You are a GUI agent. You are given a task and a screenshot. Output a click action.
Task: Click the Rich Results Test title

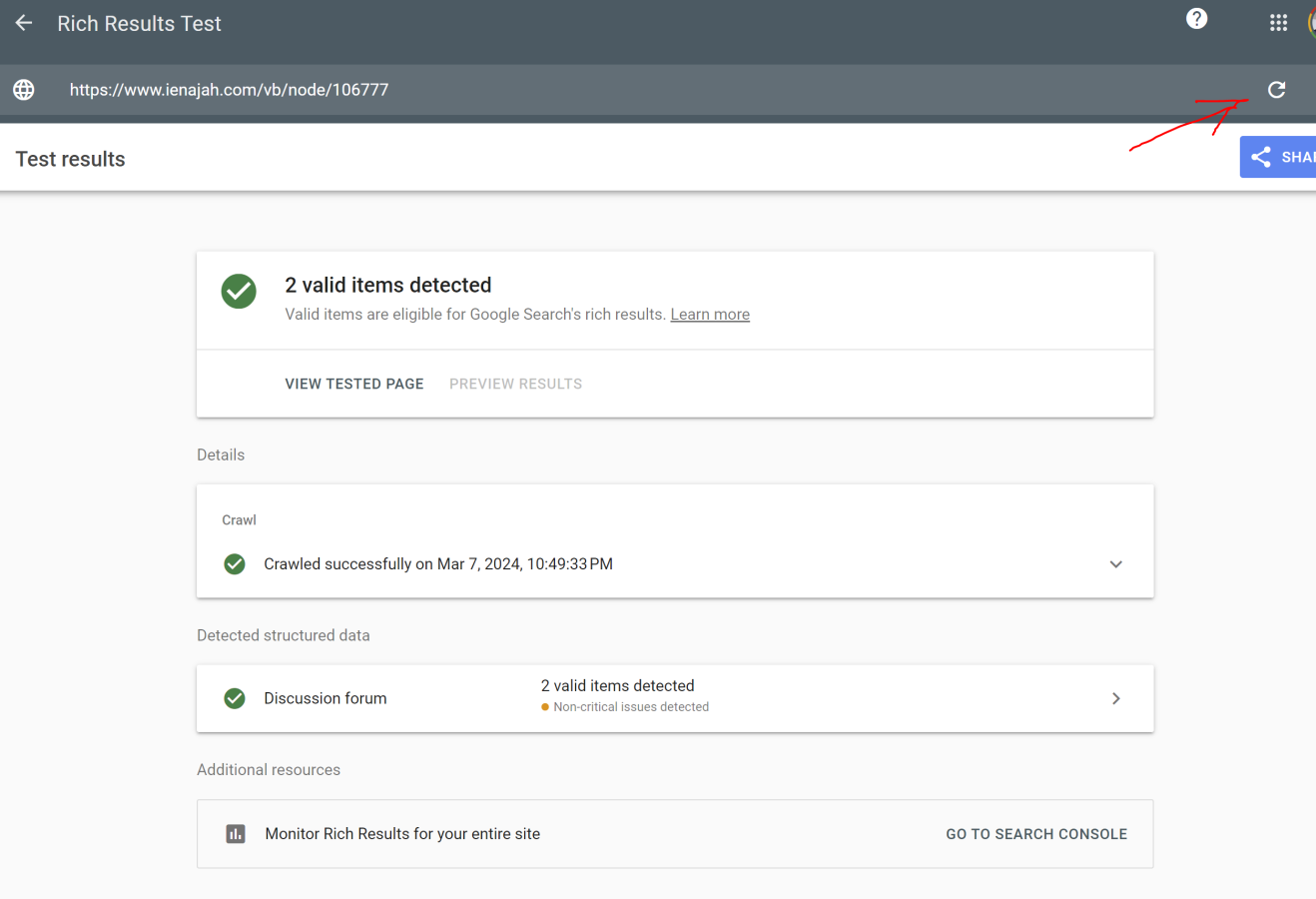139,24
